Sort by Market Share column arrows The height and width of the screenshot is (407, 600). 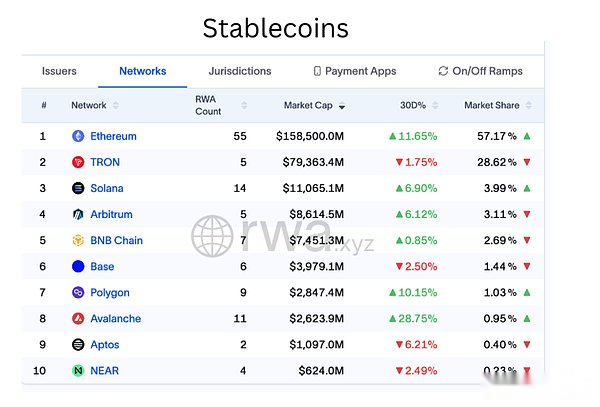529,105
